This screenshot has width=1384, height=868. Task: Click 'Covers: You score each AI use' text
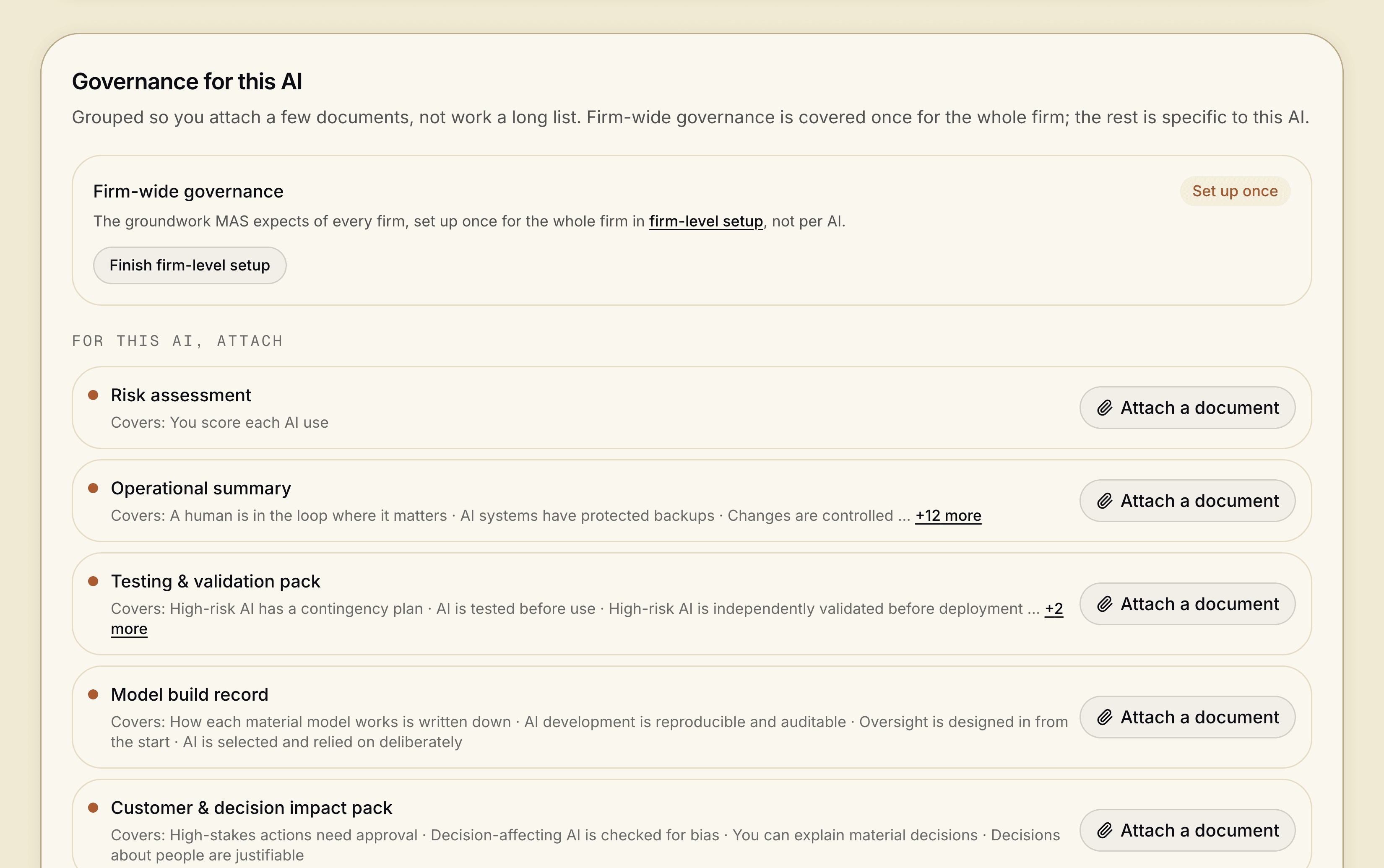pos(219,423)
